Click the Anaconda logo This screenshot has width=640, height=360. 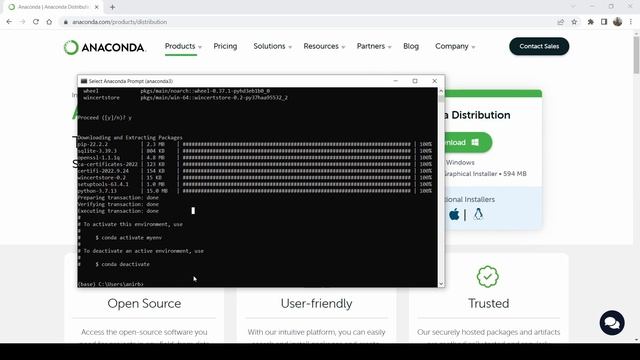105,47
